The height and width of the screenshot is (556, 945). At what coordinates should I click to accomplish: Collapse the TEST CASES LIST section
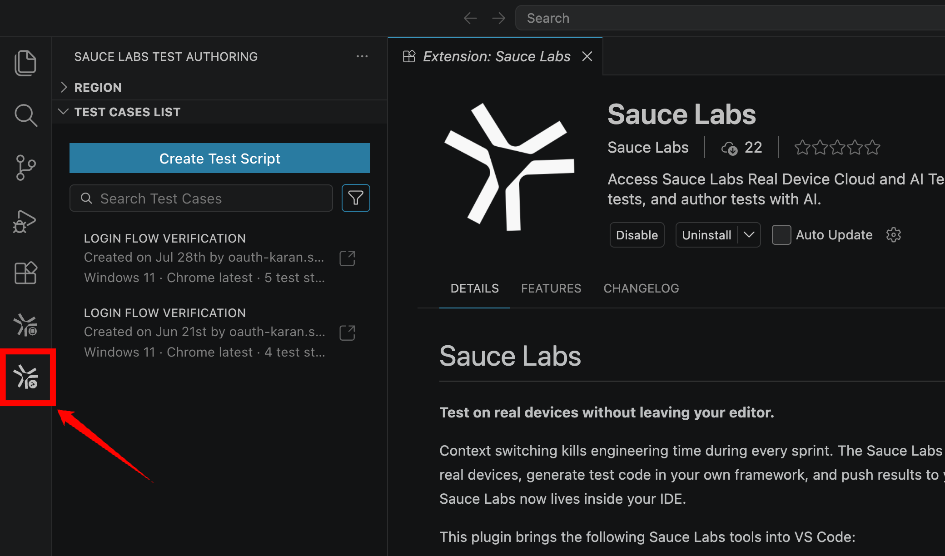(x=219, y=112)
